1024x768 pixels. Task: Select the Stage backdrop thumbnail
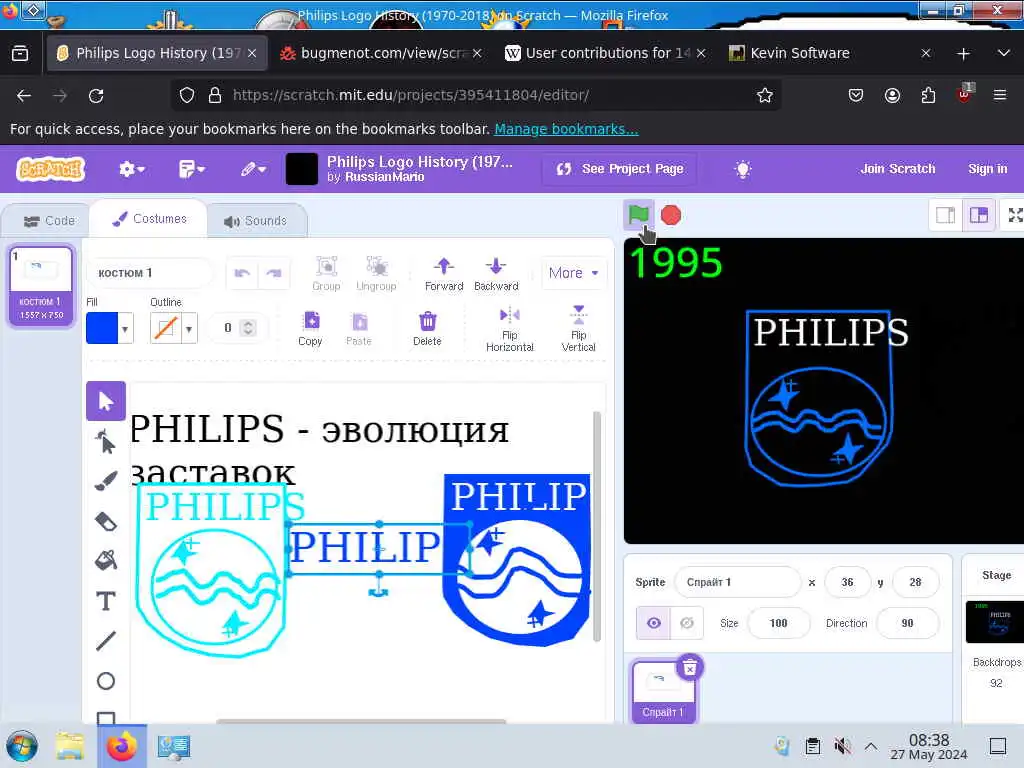(x=995, y=622)
